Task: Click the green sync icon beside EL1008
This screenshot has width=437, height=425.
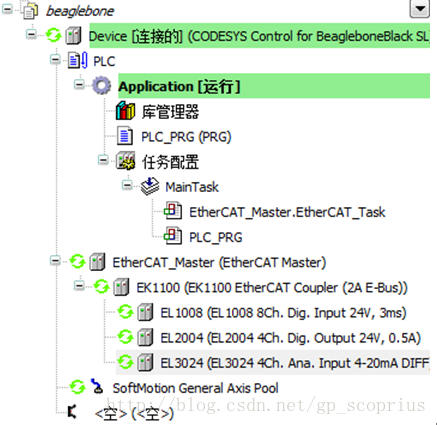Action: pos(125,312)
